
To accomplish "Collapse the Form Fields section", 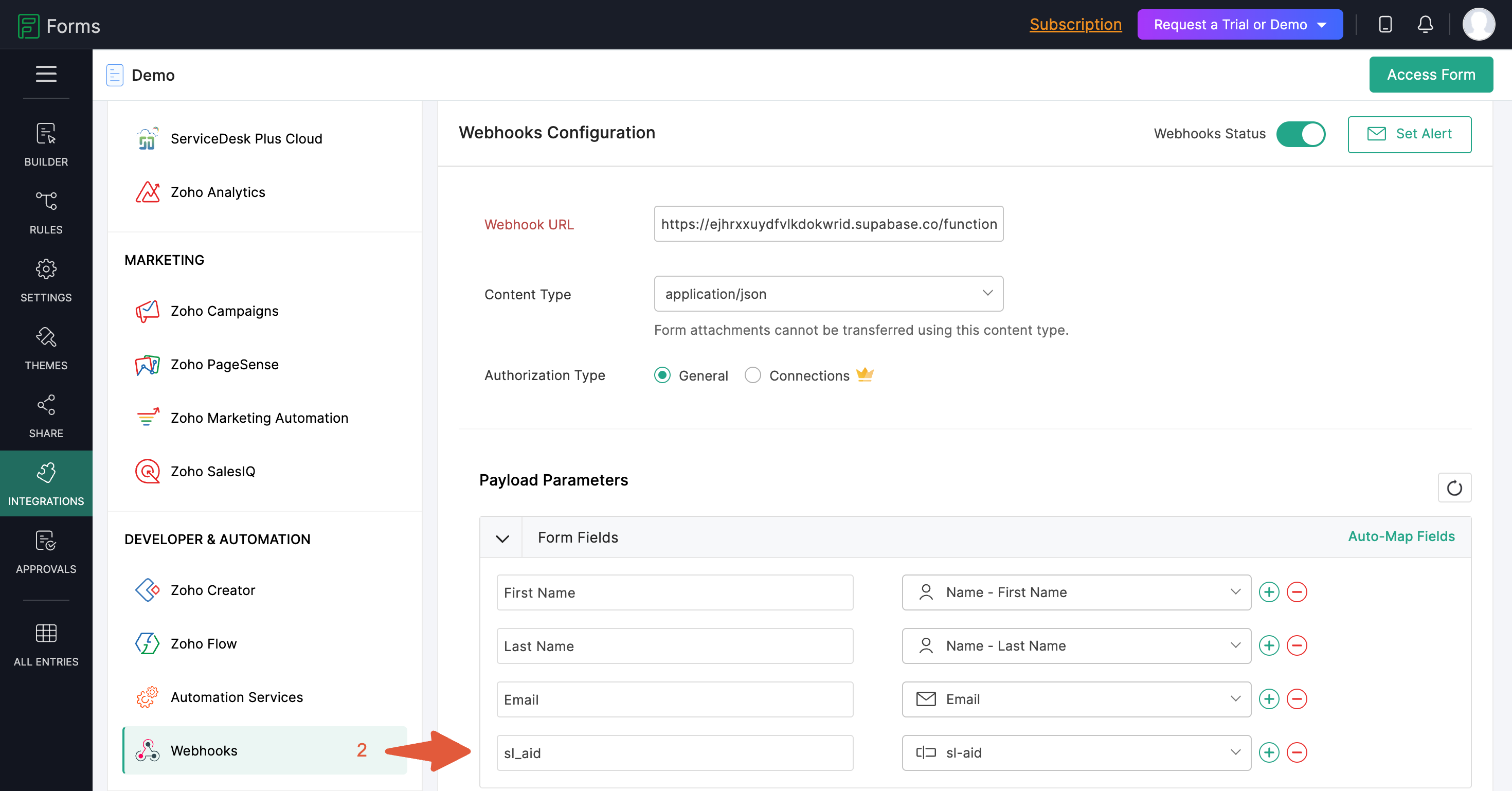I will 502,538.
